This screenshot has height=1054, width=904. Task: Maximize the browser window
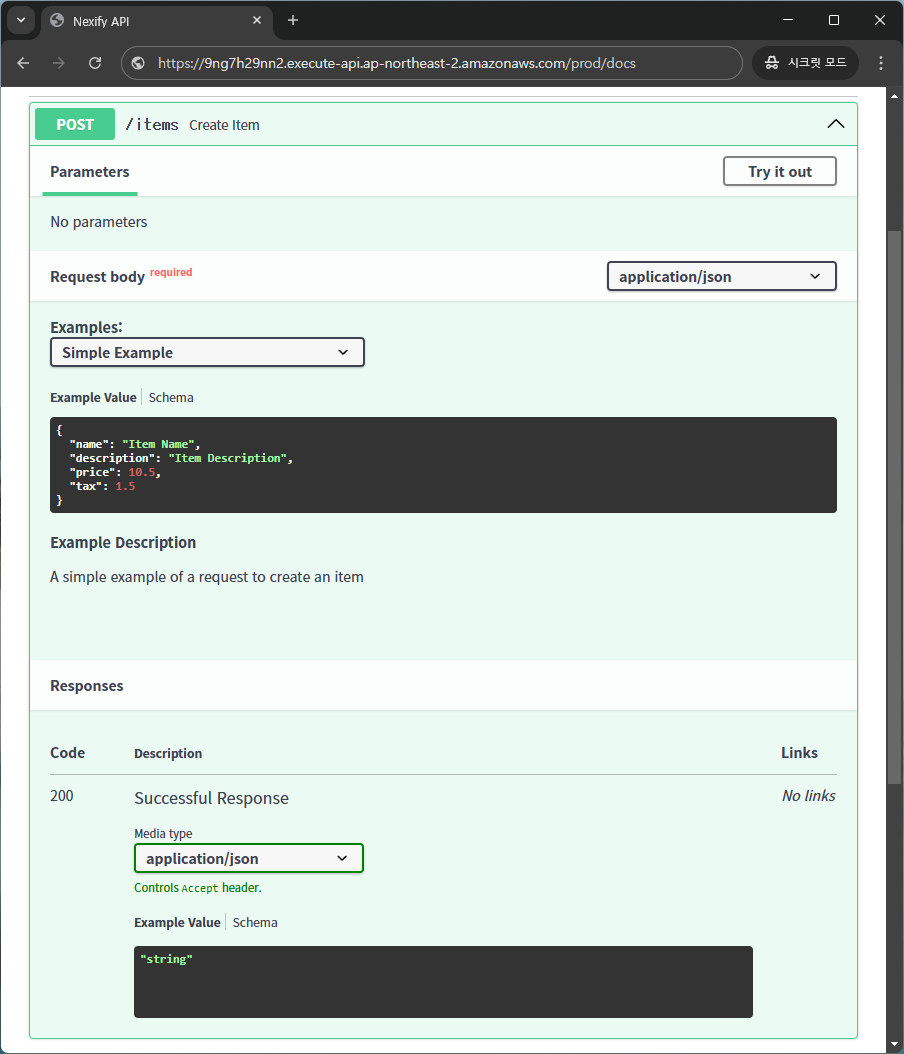click(833, 20)
